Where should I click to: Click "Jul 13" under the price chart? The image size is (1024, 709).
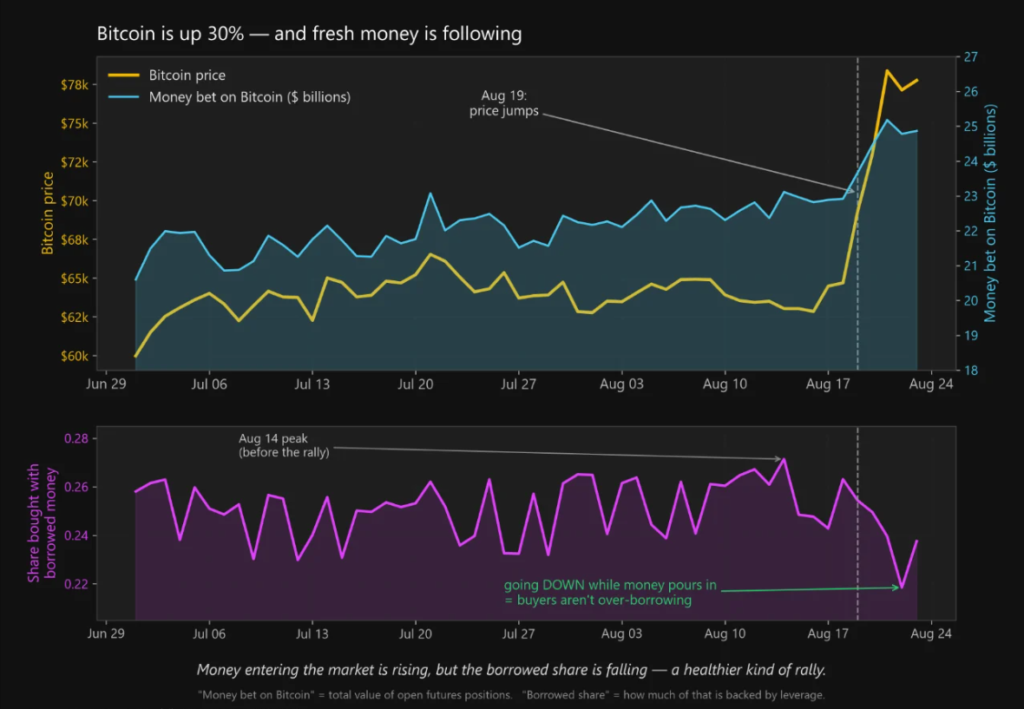coord(312,384)
